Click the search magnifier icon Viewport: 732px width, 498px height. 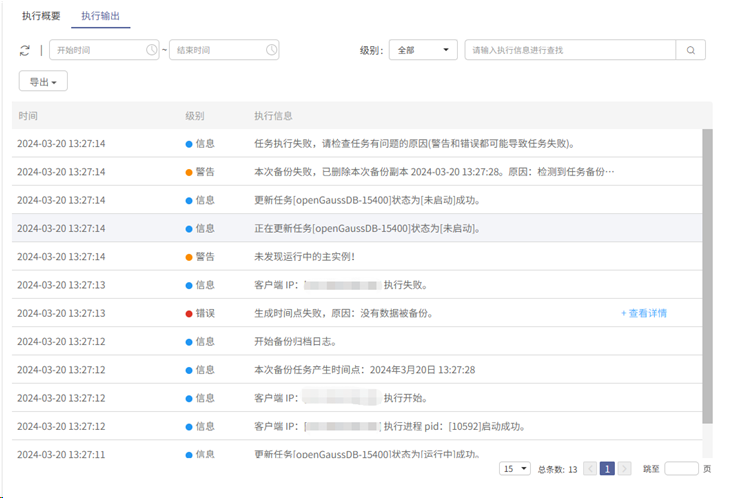690,50
